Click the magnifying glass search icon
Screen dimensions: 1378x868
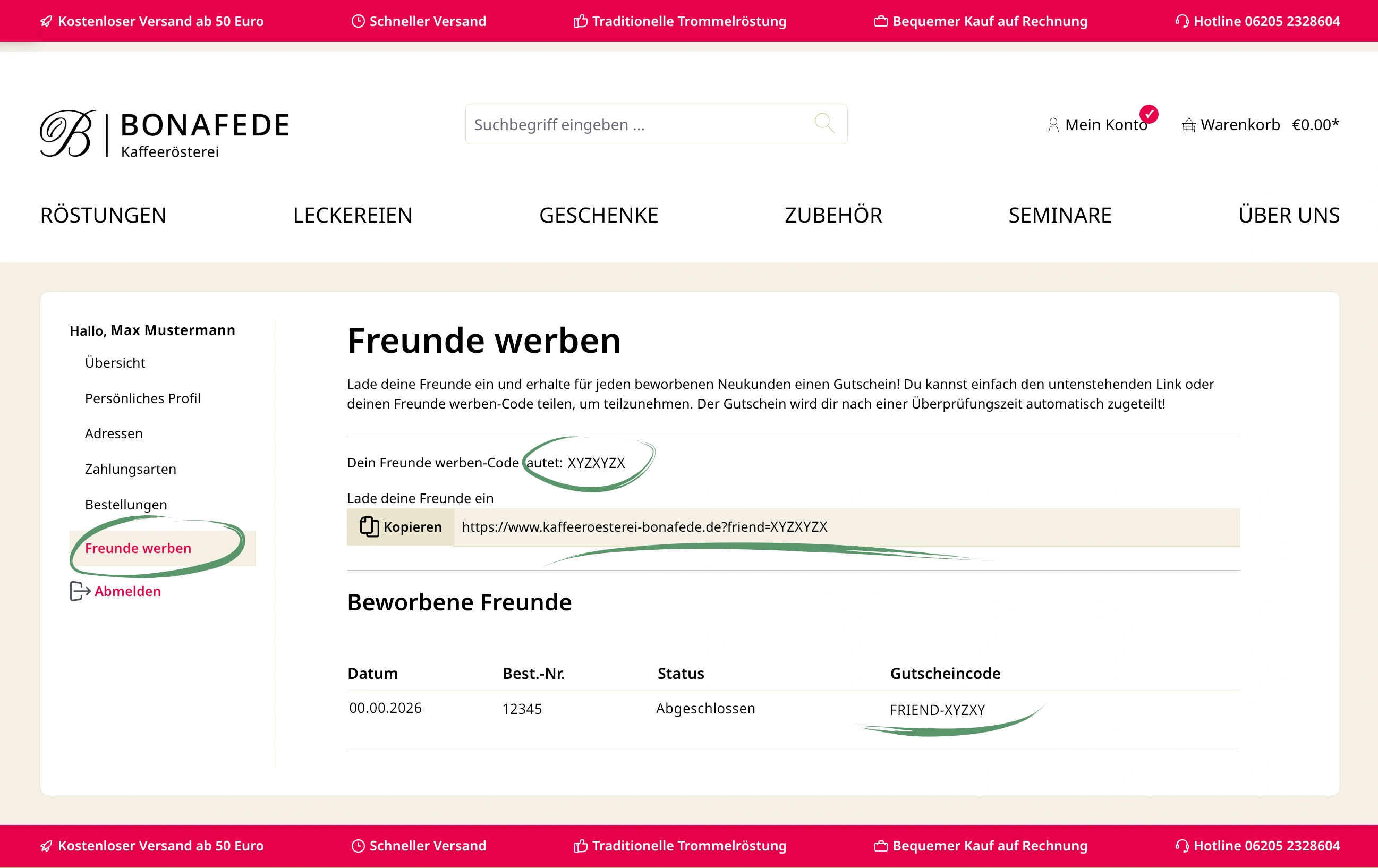(824, 123)
